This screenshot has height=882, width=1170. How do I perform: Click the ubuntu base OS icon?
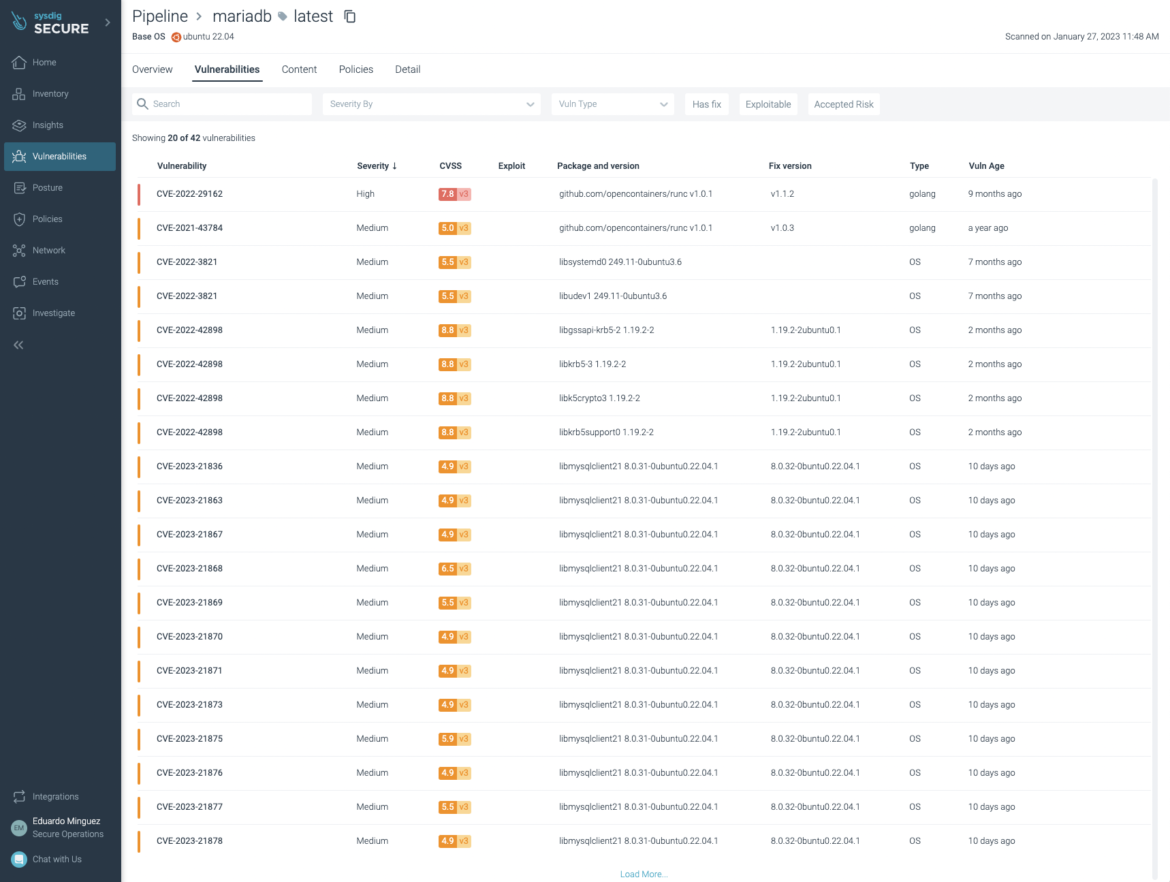[176, 37]
